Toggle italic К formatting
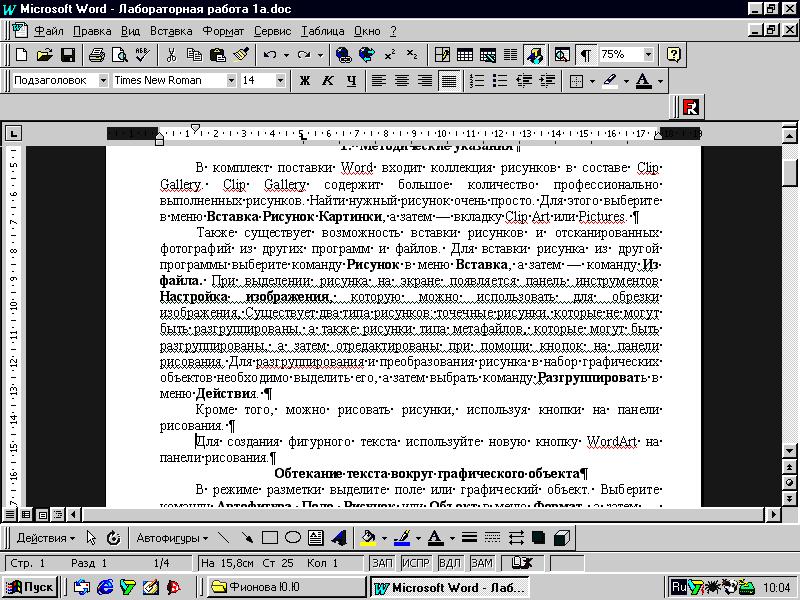800x600 pixels. pyautogui.click(x=328, y=81)
